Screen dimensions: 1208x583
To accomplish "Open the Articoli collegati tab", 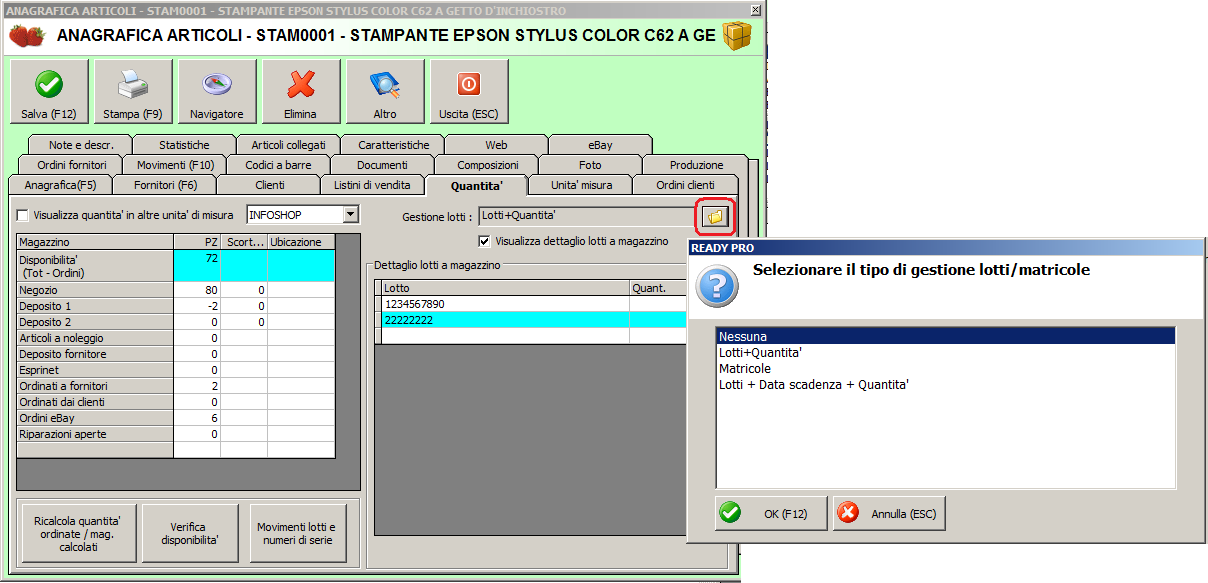I will [289, 145].
